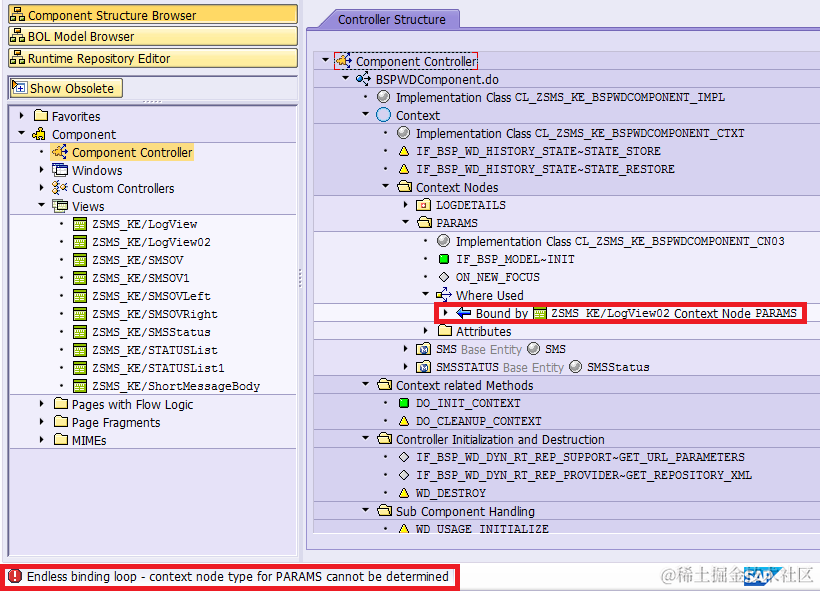Click the Context circle icon
Screen dimensions: 820x591
383,115
